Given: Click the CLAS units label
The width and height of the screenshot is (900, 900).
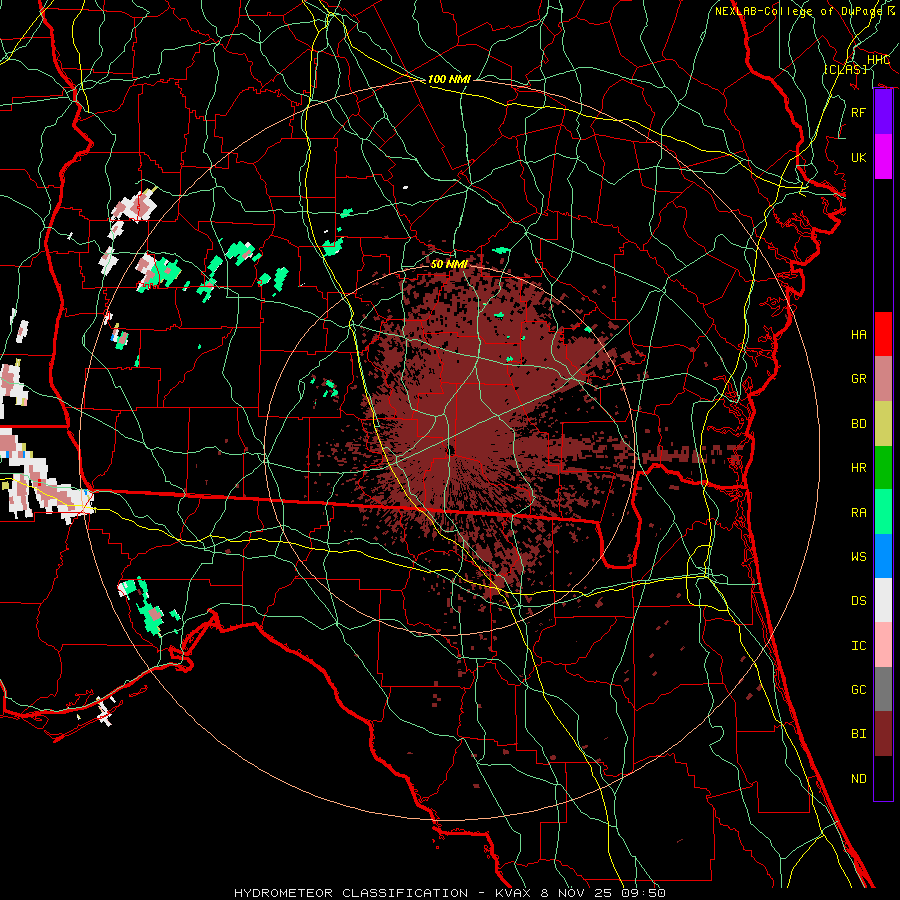Looking at the screenshot, I should coord(845,69).
